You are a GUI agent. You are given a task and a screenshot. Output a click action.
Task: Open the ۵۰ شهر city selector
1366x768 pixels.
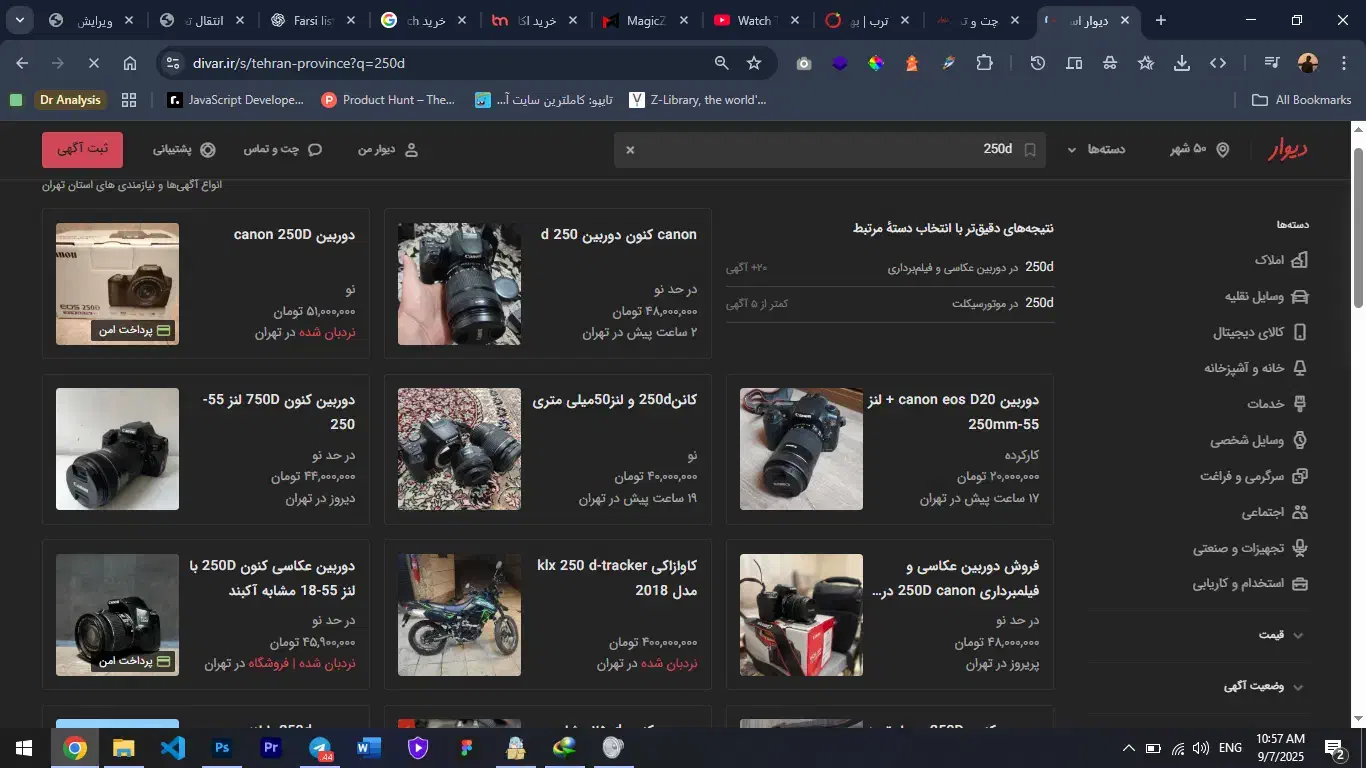1198,150
